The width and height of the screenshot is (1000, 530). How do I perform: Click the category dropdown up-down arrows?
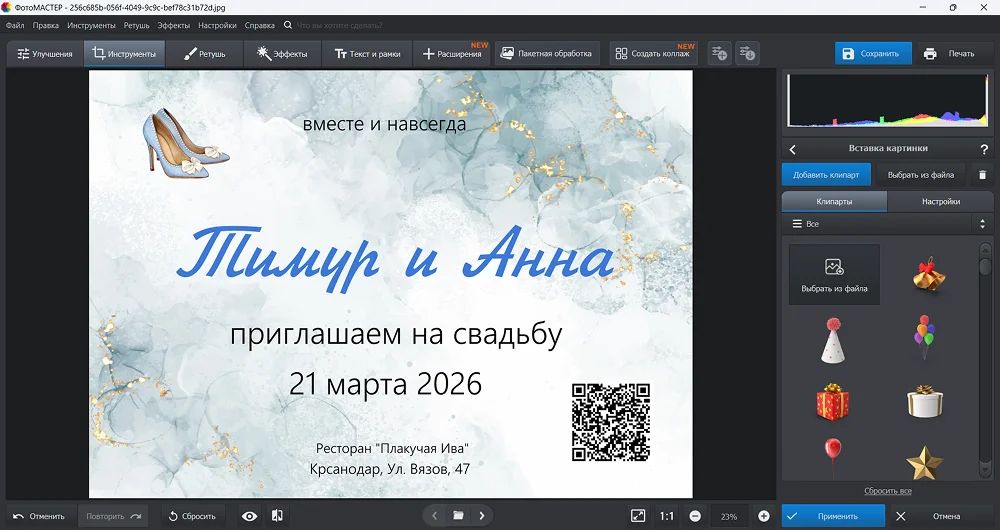click(981, 224)
